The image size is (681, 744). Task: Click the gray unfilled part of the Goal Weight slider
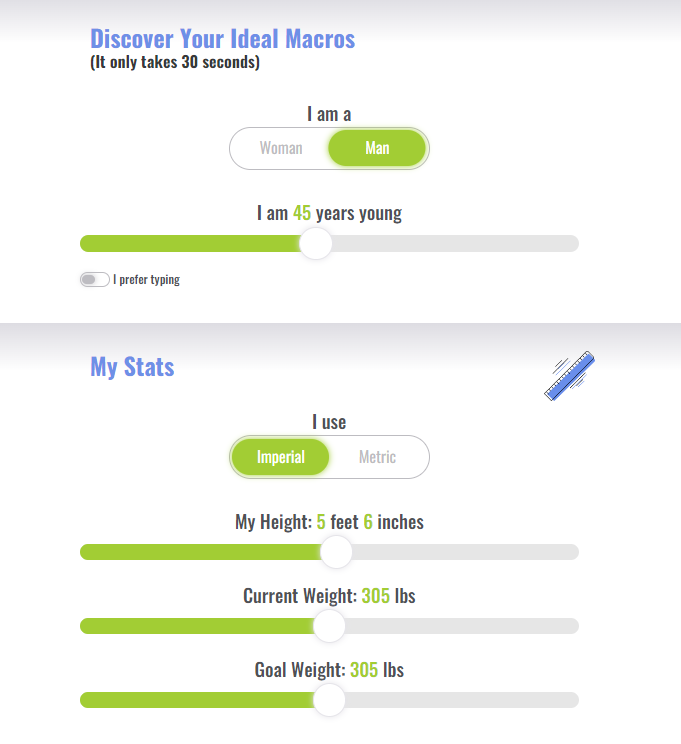point(460,700)
